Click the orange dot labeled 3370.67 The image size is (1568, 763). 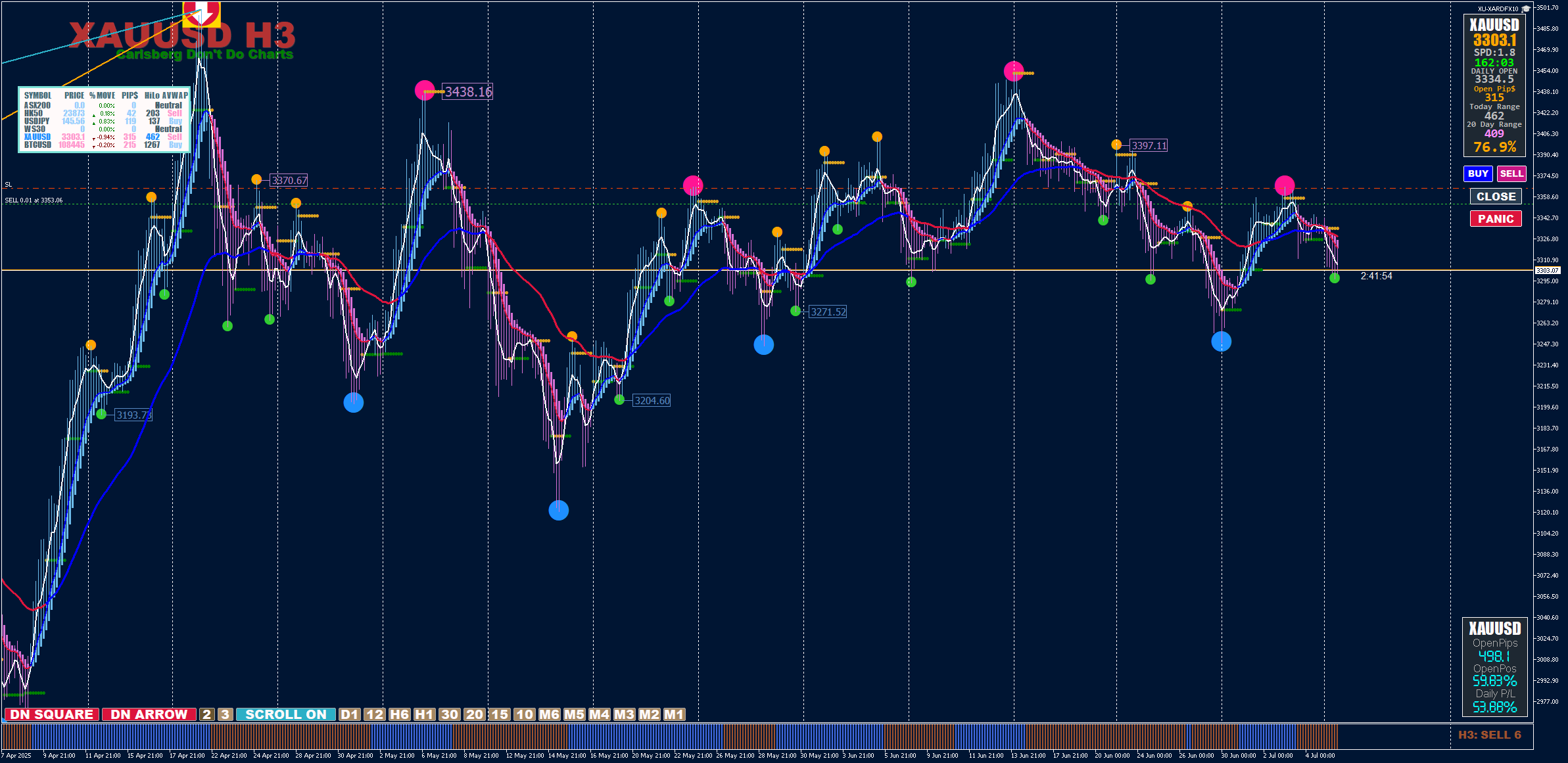pos(256,179)
